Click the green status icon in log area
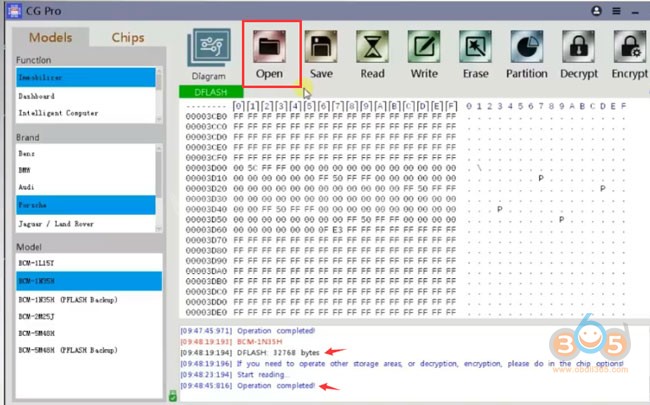Viewport: 650px width, 405px height. point(173,396)
